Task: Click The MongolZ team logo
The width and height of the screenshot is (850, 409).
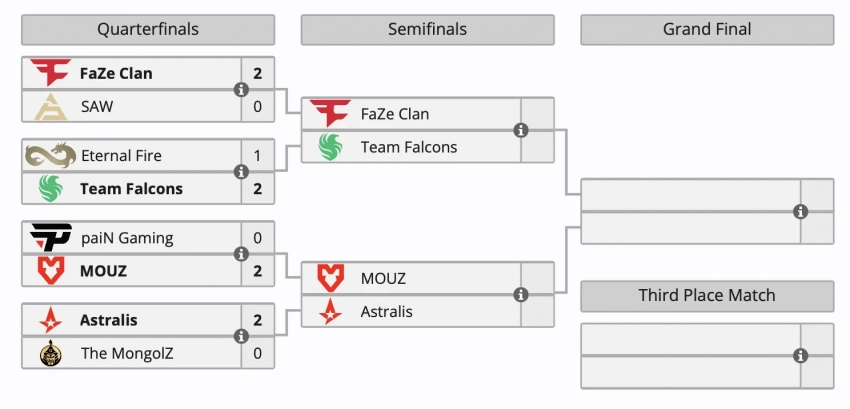Action: [49, 353]
